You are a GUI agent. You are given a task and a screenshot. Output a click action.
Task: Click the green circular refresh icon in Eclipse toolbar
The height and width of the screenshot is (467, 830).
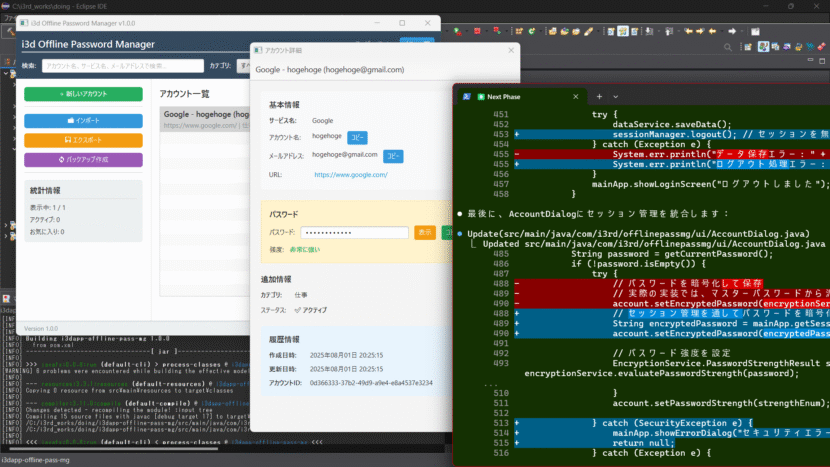pos(531,31)
